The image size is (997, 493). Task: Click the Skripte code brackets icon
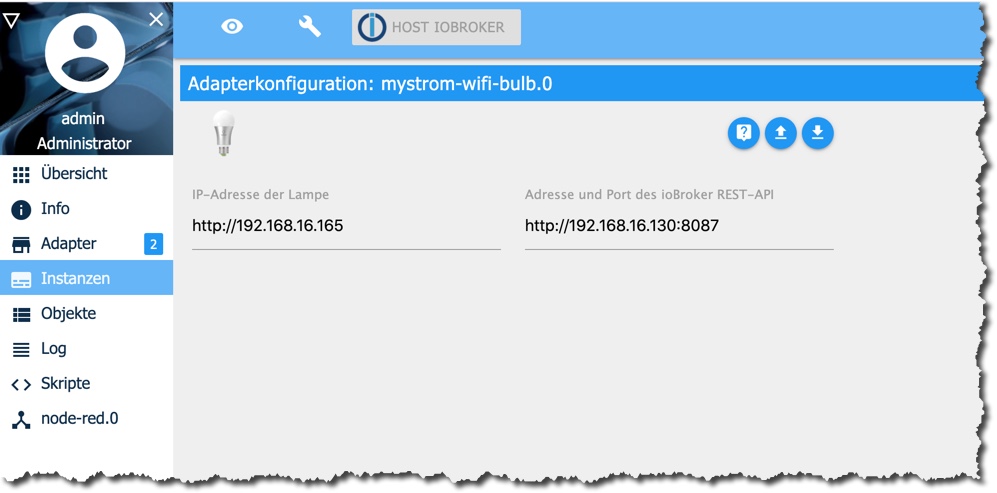coord(21,385)
